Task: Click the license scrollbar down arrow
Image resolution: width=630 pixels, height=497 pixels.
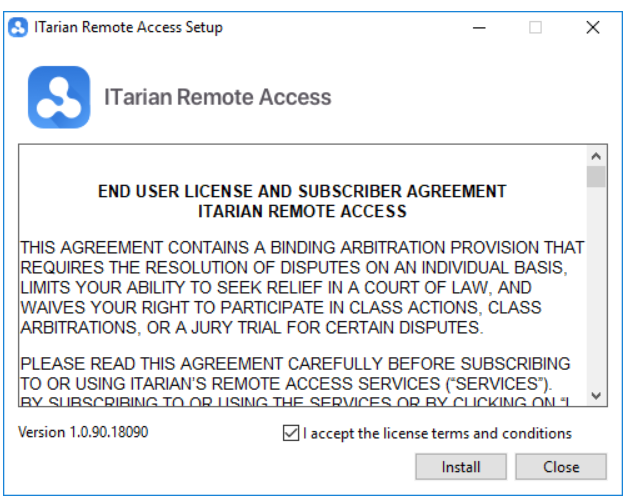Action: pyautogui.click(x=596, y=396)
